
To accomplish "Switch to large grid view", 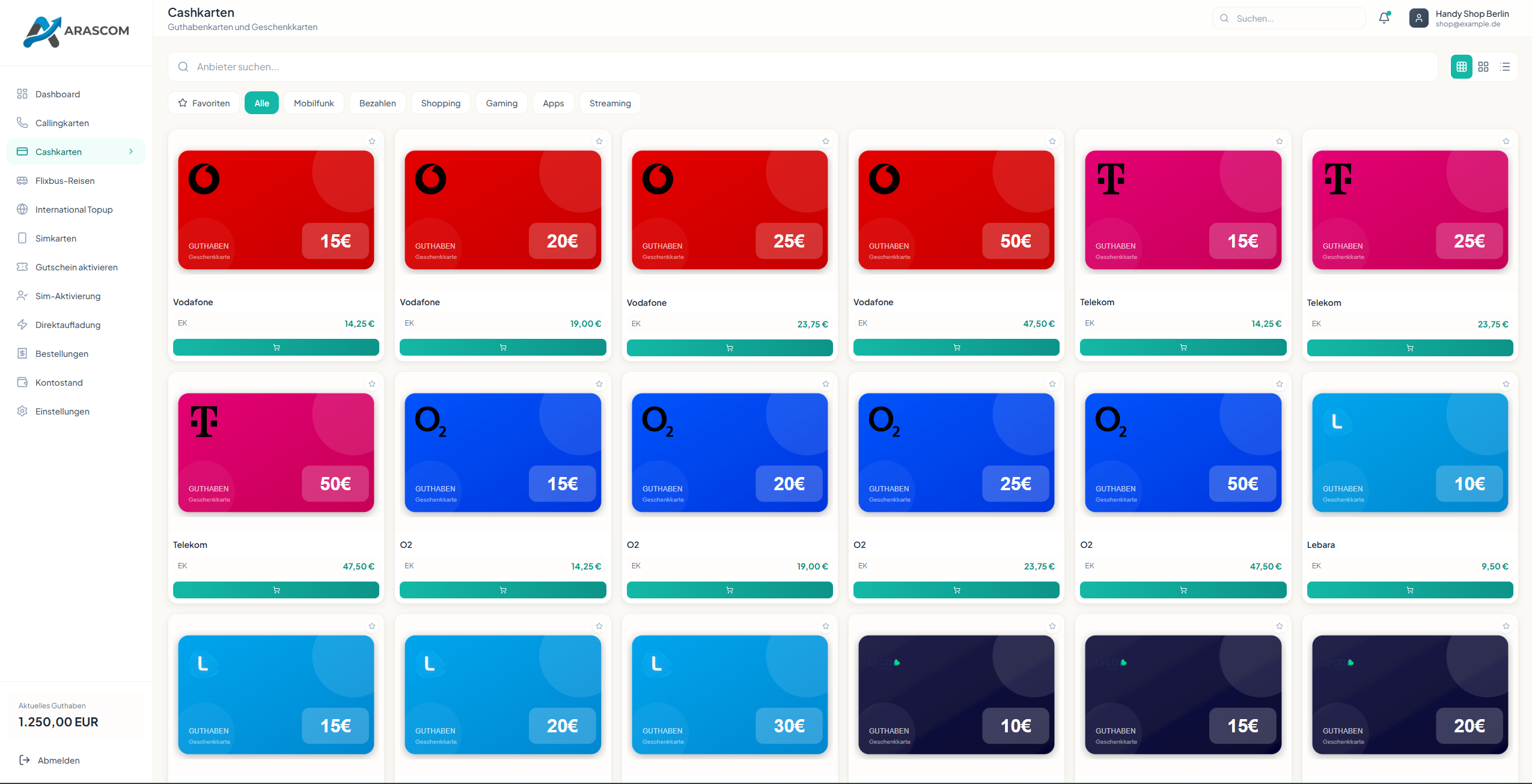I will pos(1483,67).
